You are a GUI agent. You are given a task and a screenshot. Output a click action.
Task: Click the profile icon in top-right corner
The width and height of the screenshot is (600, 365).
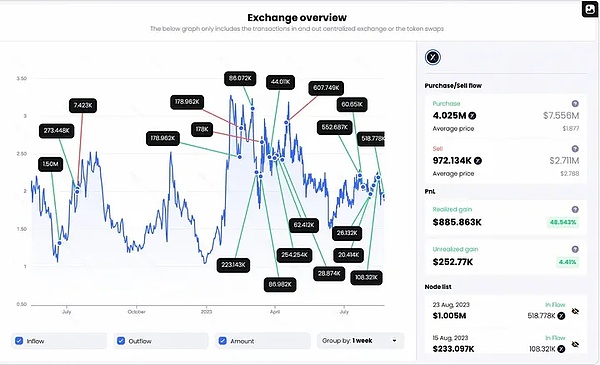click(x=589, y=9)
